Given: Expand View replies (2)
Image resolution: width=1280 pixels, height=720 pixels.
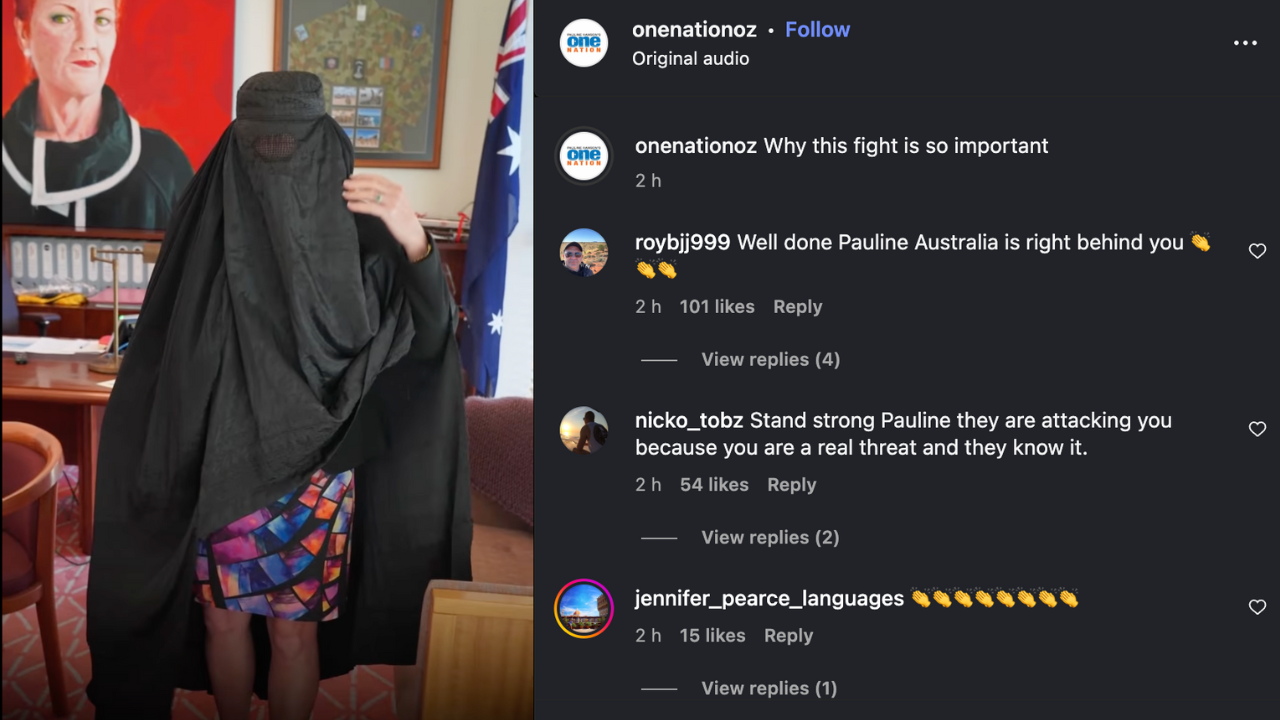Looking at the screenshot, I should 770,537.
